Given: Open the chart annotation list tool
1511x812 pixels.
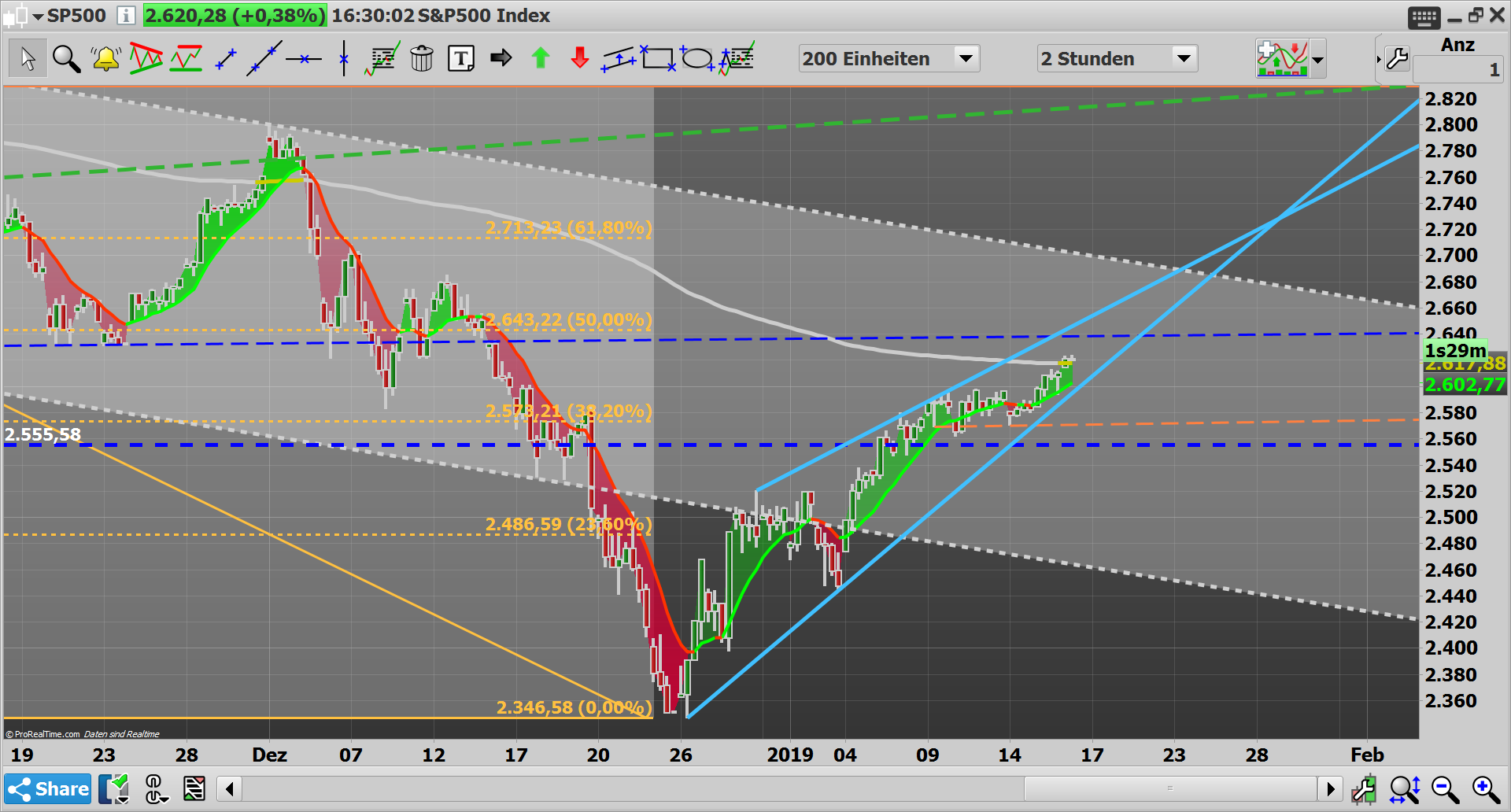Looking at the screenshot, I should coord(382,59).
